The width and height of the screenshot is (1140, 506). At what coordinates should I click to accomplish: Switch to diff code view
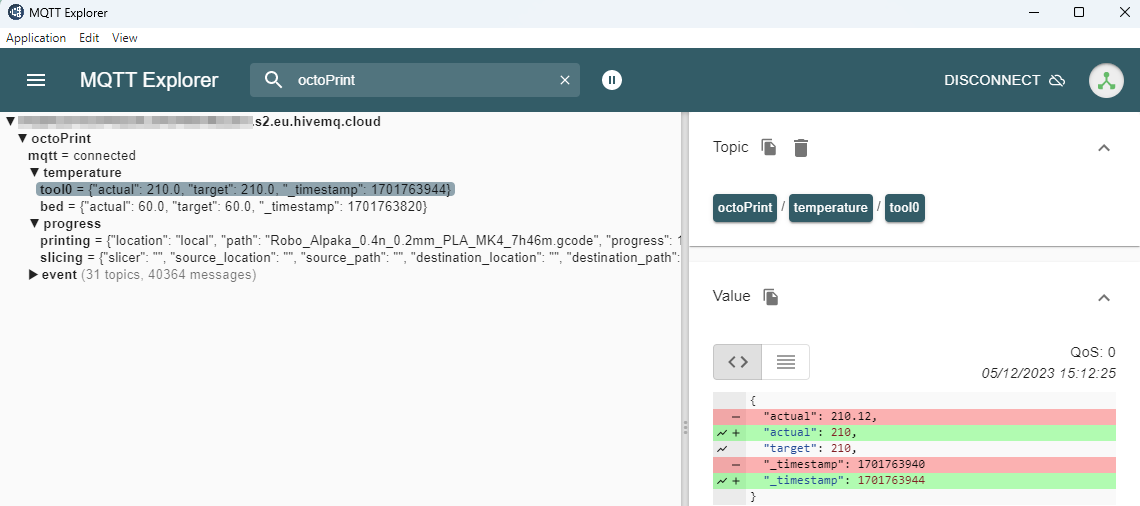click(x=738, y=362)
